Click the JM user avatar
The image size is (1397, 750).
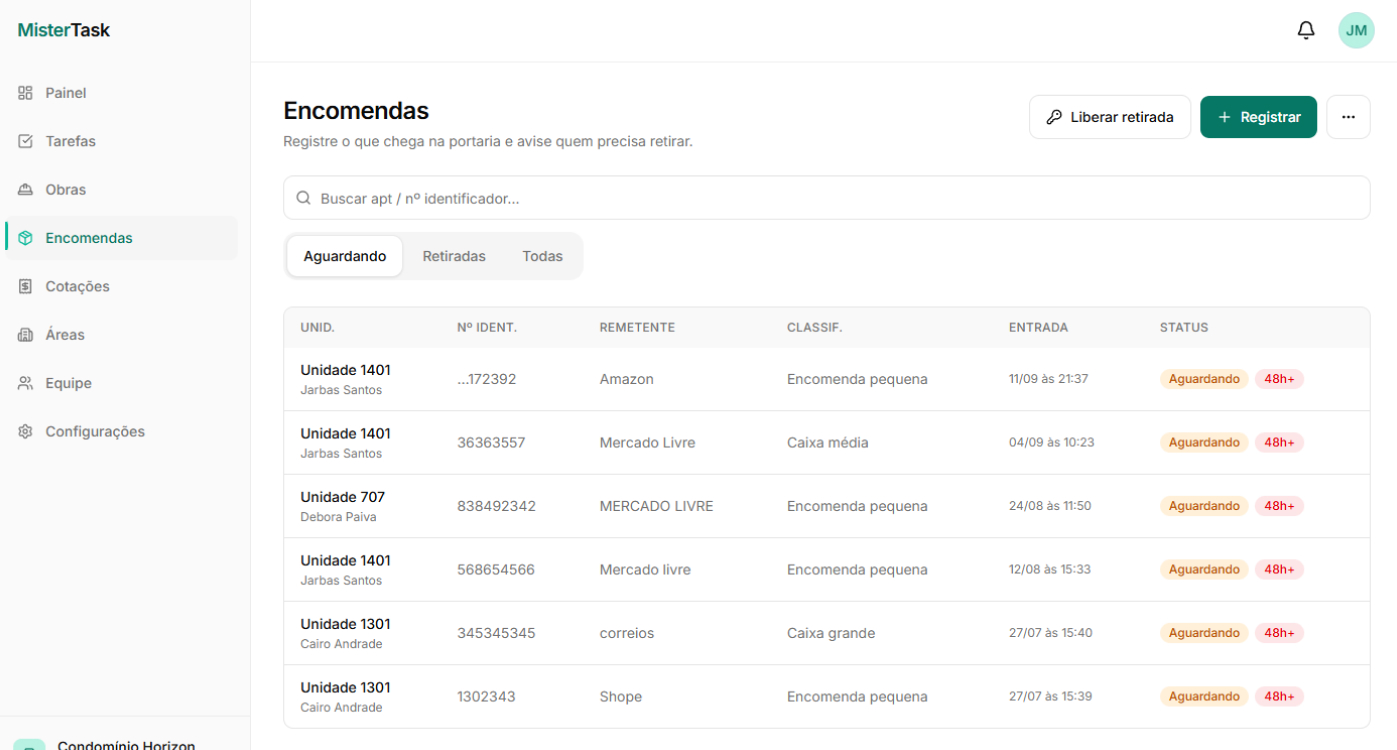point(1356,31)
